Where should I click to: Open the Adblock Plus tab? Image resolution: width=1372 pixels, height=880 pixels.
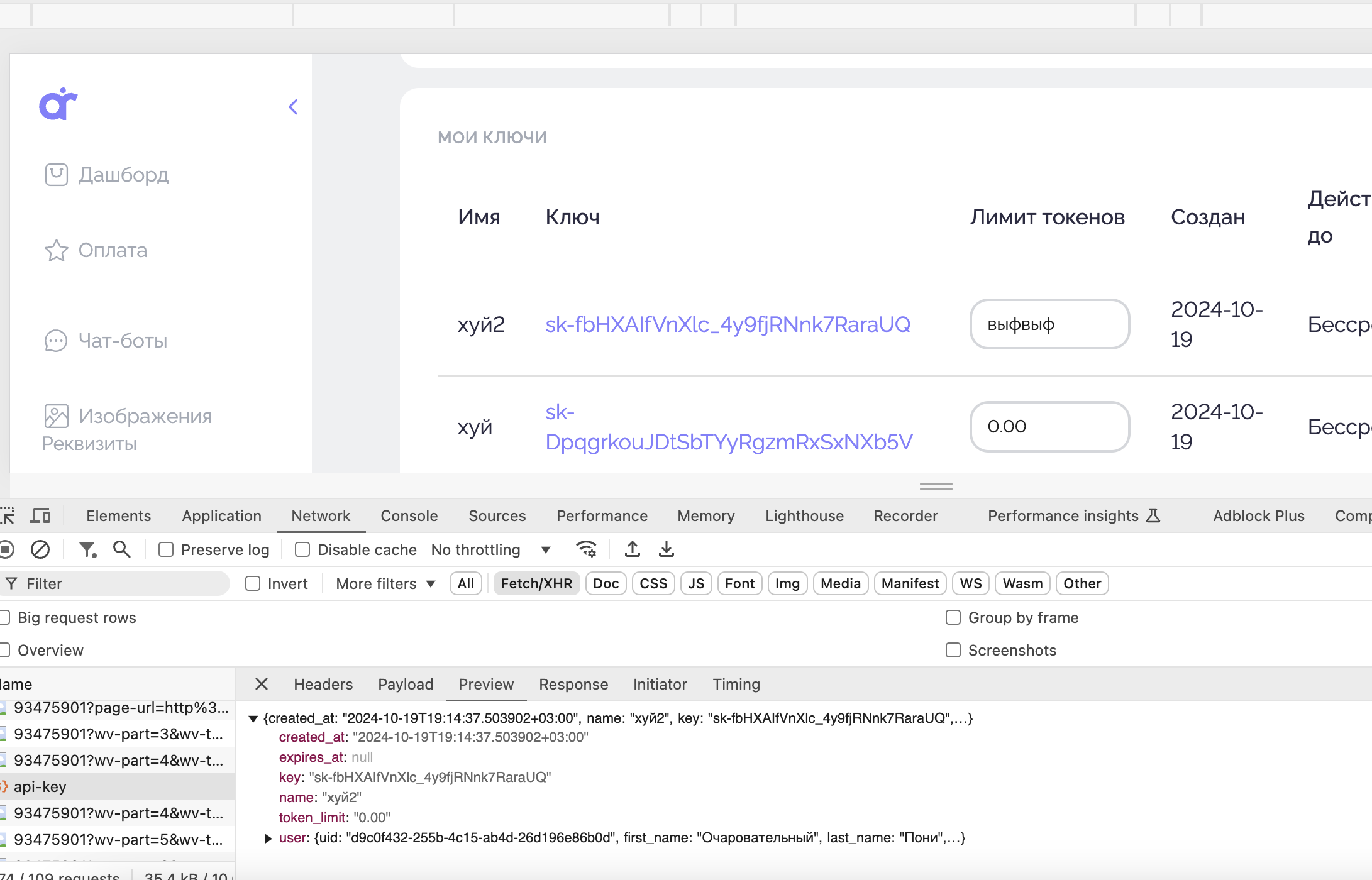point(1259,516)
